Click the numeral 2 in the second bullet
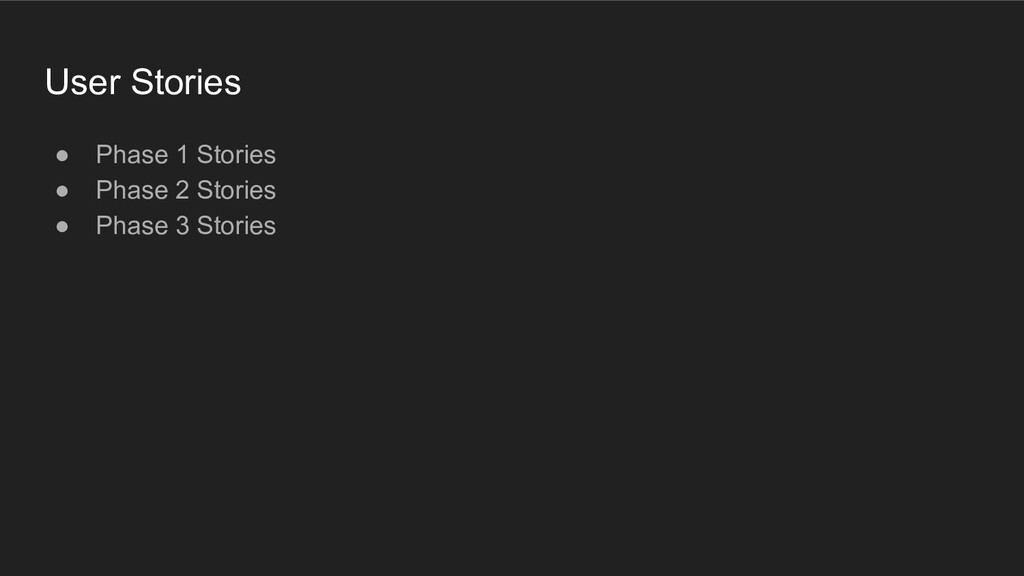The width and height of the screenshot is (1024, 576). click(x=183, y=190)
